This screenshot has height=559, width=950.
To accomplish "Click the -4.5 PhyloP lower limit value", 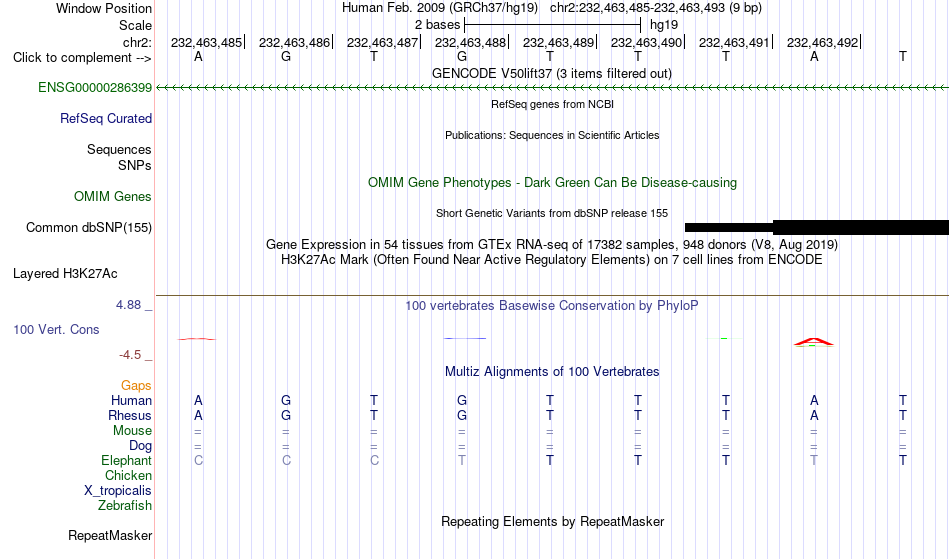I will coord(130,355).
